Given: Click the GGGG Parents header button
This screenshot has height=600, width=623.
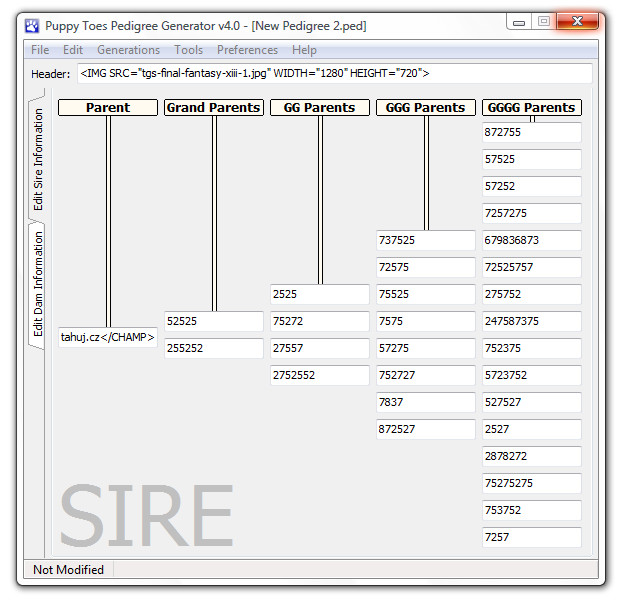Looking at the screenshot, I should pos(532,108).
